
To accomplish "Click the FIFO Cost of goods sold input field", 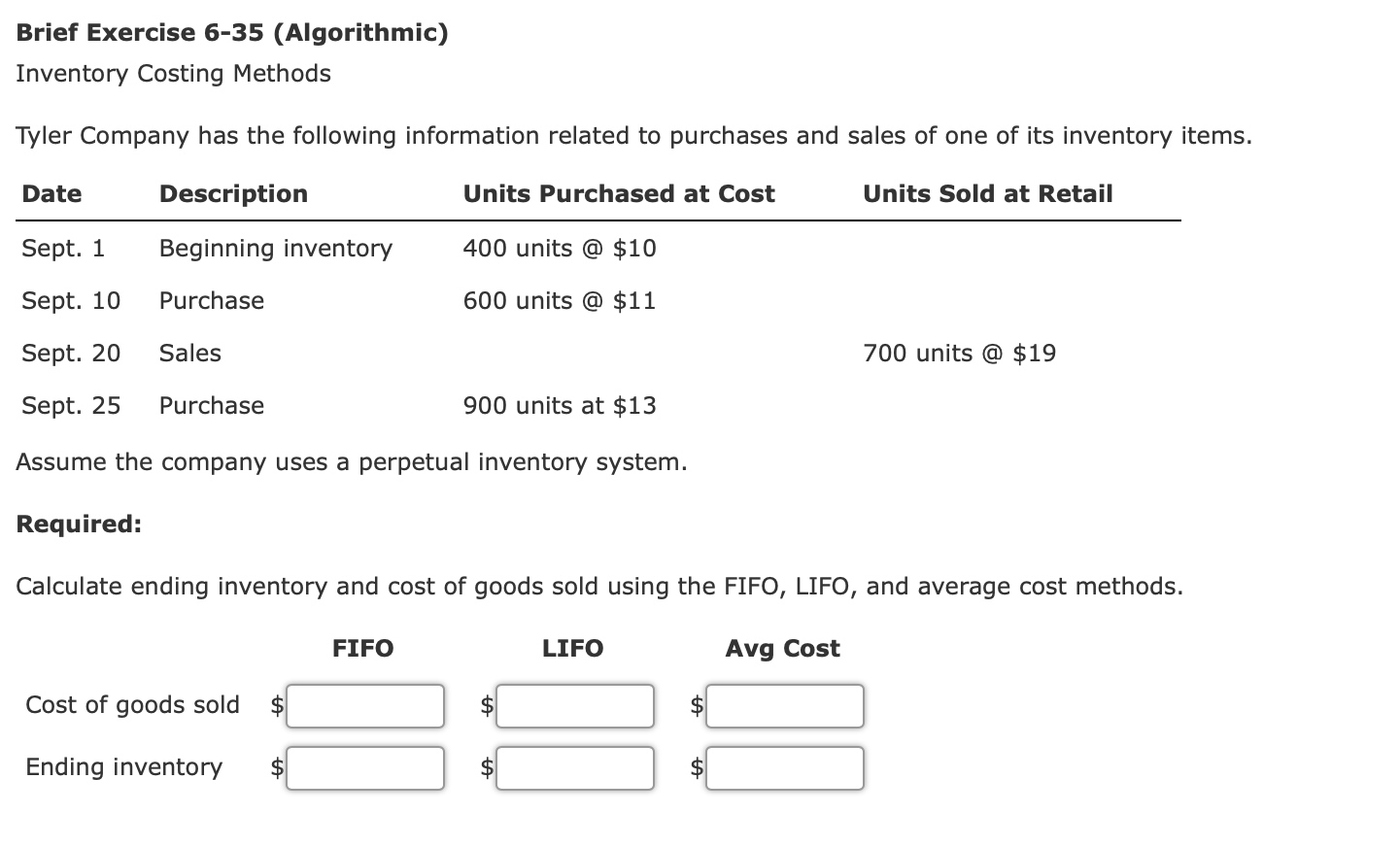I will coord(364,706).
